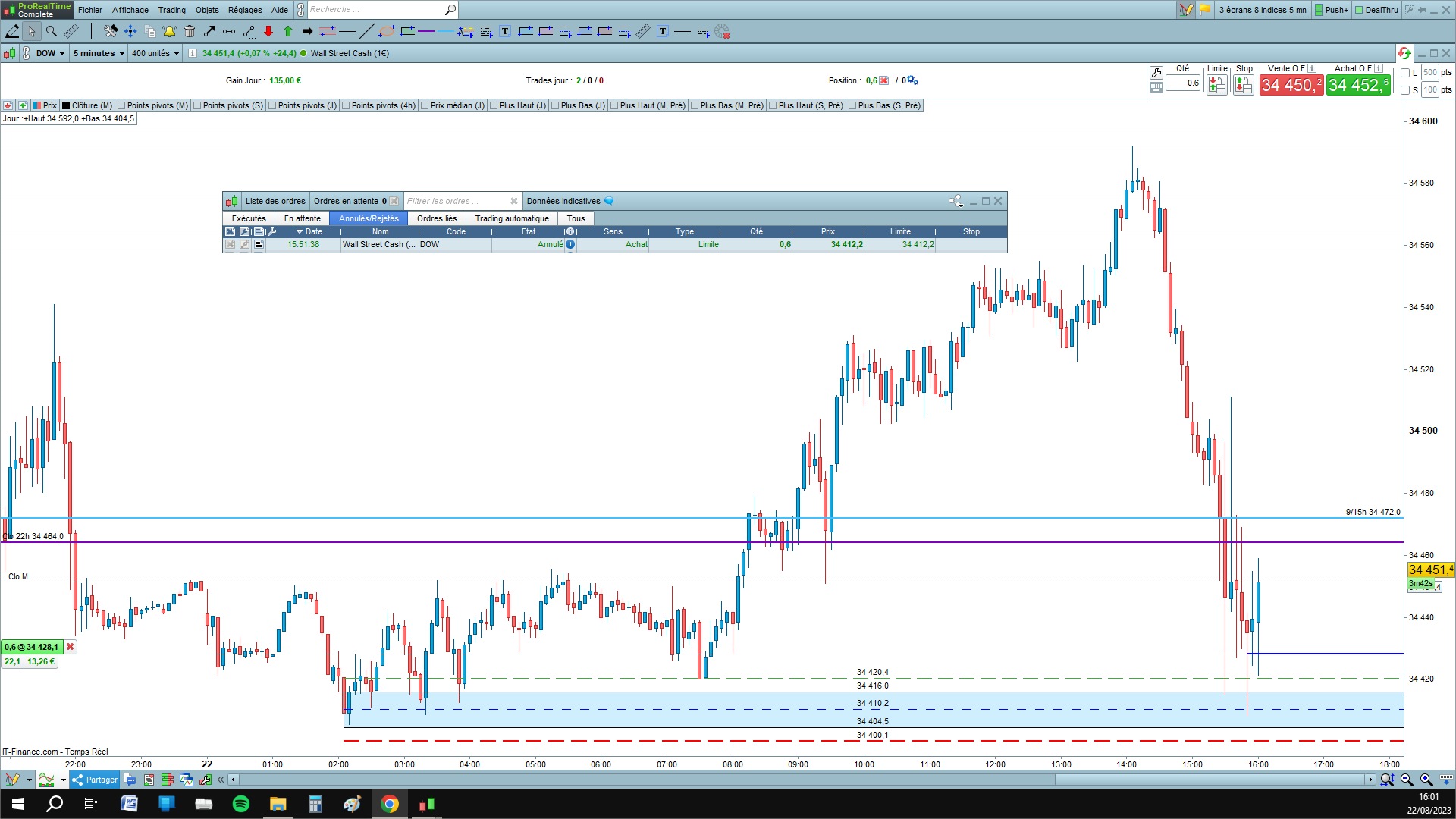Select the red down arrow tool
This screenshot has height=819, width=1456.
tap(268, 31)
